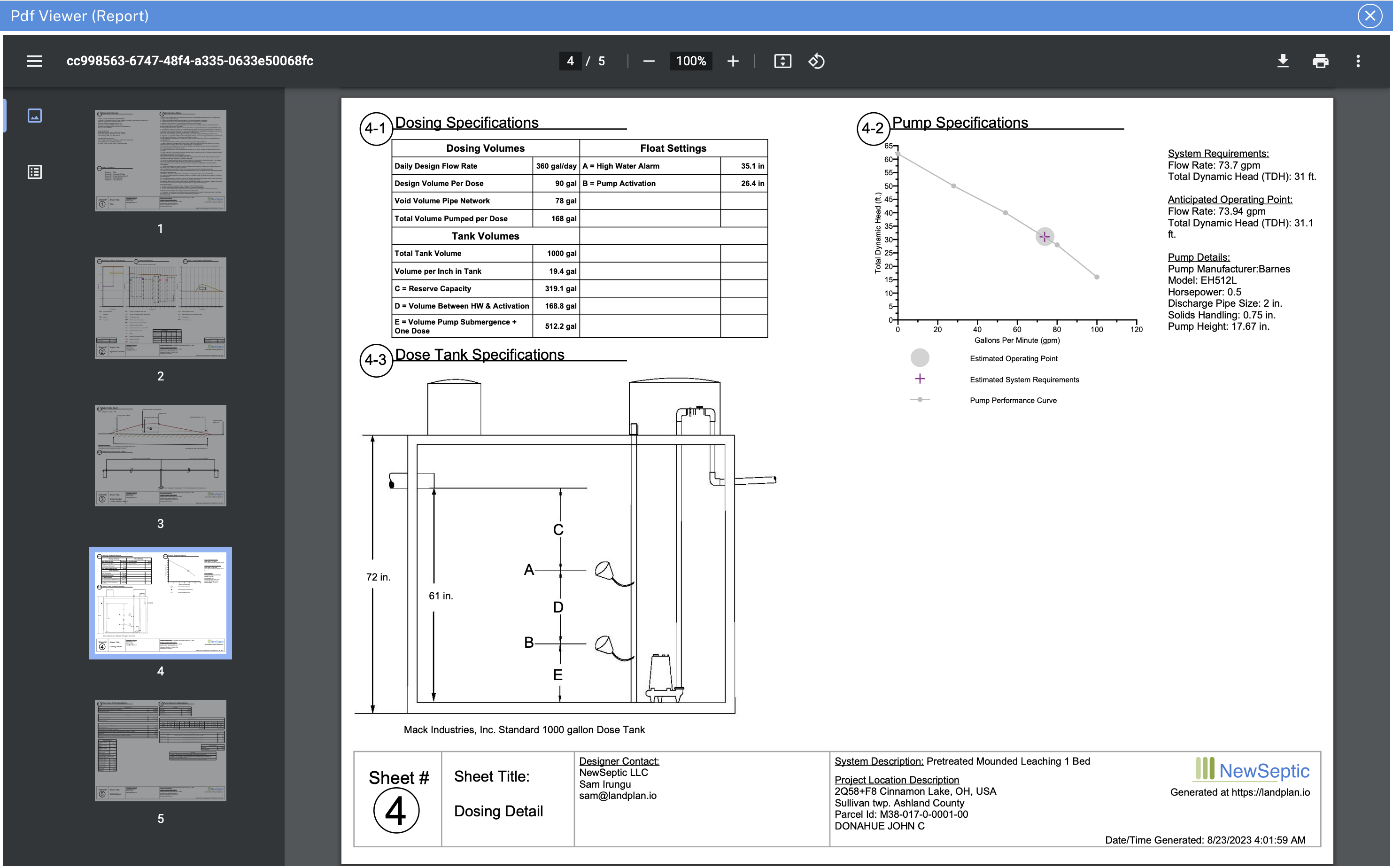Screen dimensions: 1393x868
Task: Click the sam@landplan.io email text
Action: tap(618, 796)
